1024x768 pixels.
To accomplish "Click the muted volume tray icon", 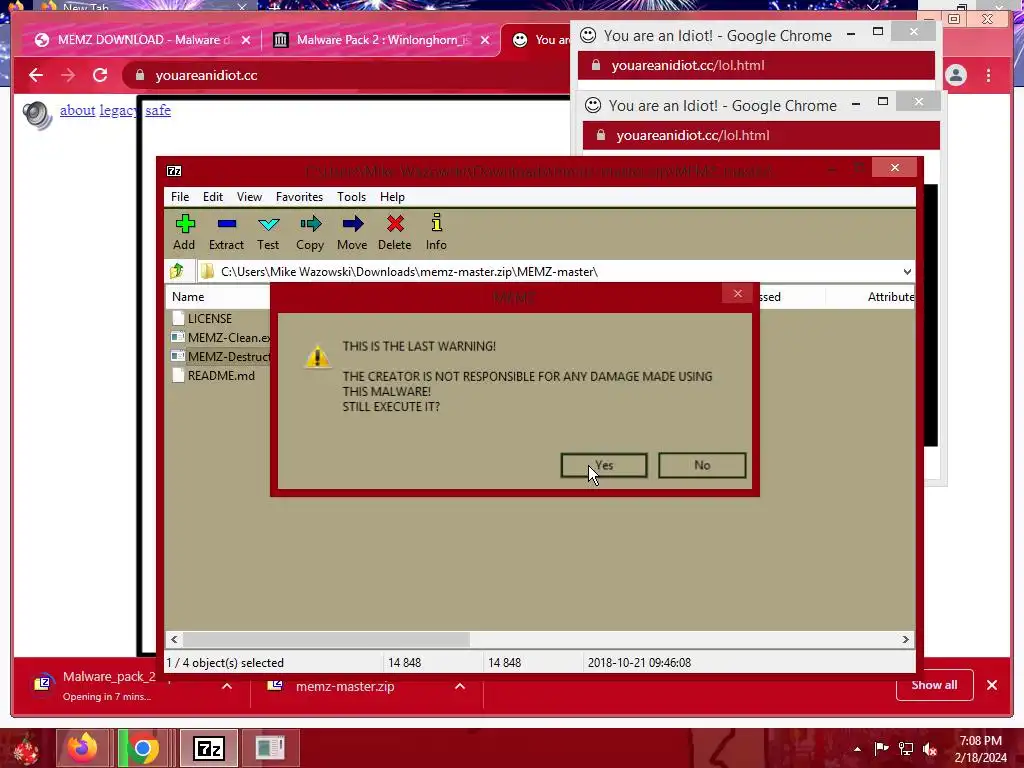I will tap(930, 749).
